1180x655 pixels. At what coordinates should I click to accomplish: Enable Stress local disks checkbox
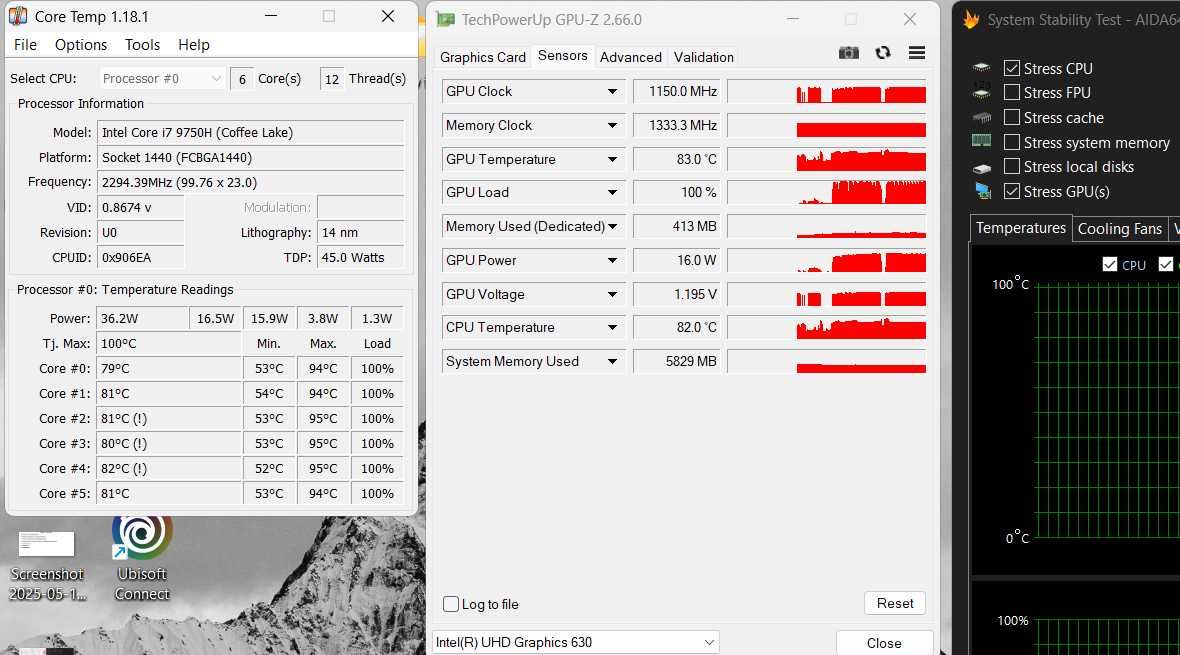coord(1012,166)
